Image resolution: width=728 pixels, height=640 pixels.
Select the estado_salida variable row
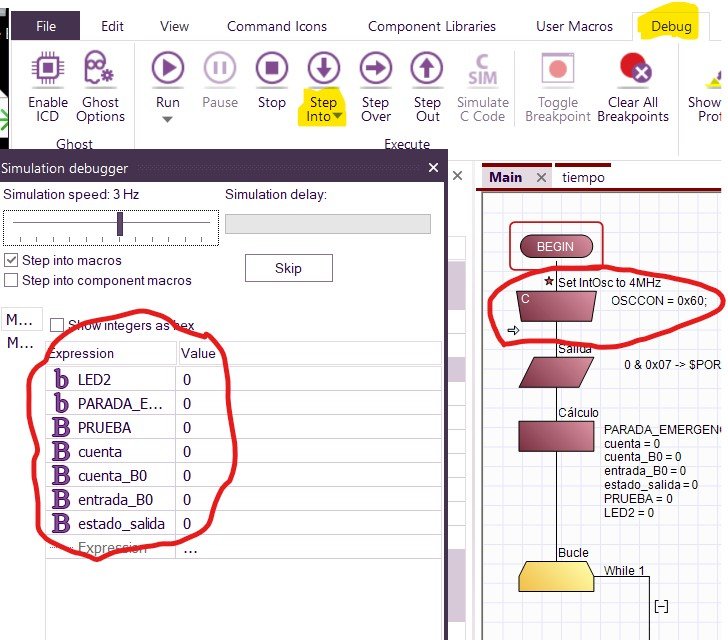tap(244, 524)
